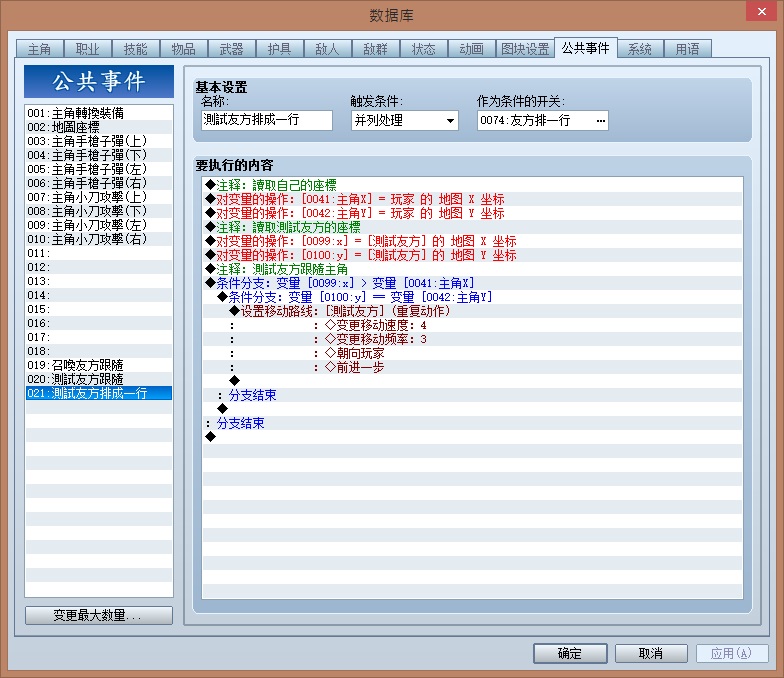Open the 职业 tab
Image resolution: width=784 pixels, height=678 pixels.
pos(88,49)
